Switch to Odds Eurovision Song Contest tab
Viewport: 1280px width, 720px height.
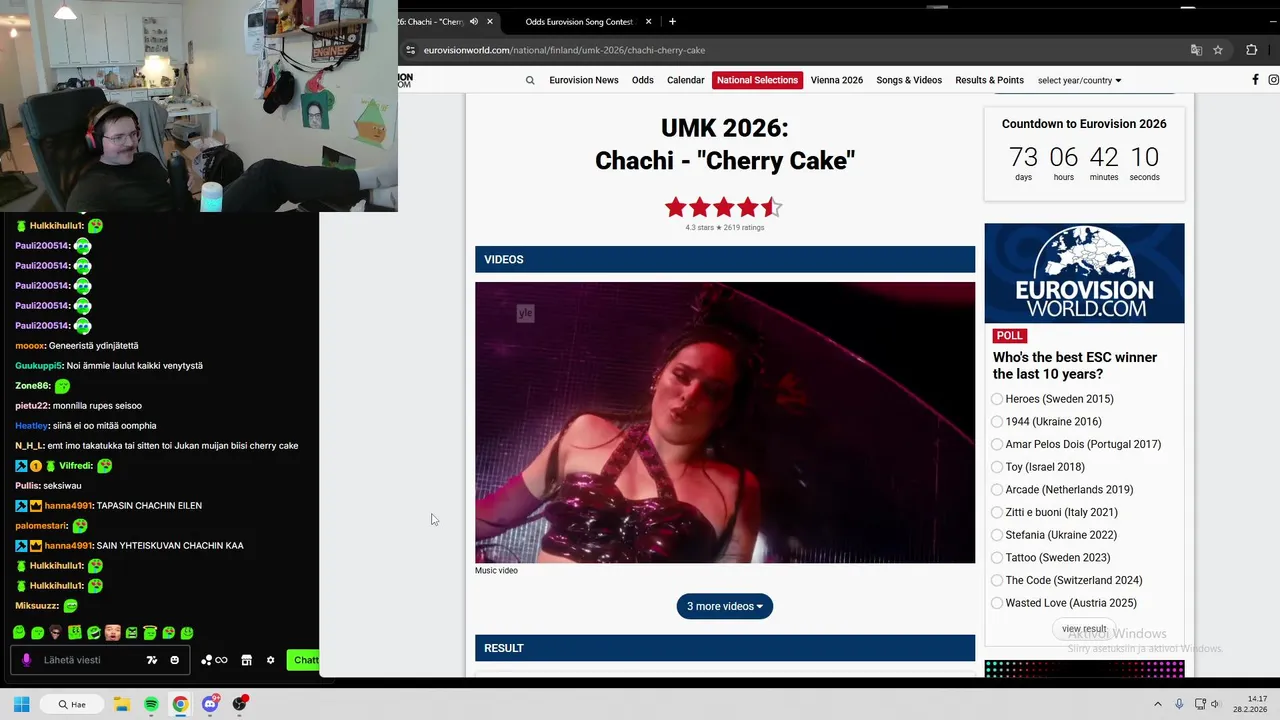[x=580, y=21]
